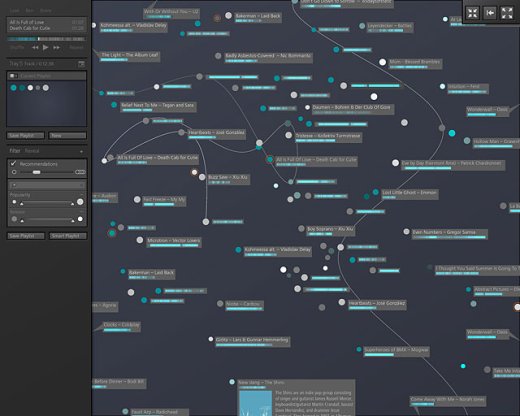Click Save Playlist below the current playlist
The image size is (520, 416).
25,135
